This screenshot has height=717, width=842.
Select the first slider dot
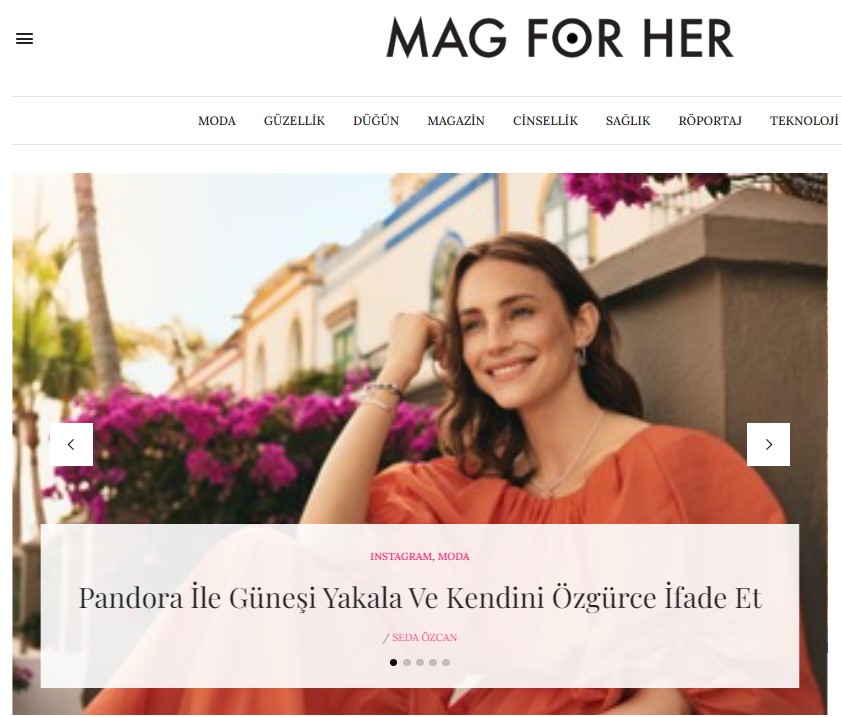click(394, 662)
